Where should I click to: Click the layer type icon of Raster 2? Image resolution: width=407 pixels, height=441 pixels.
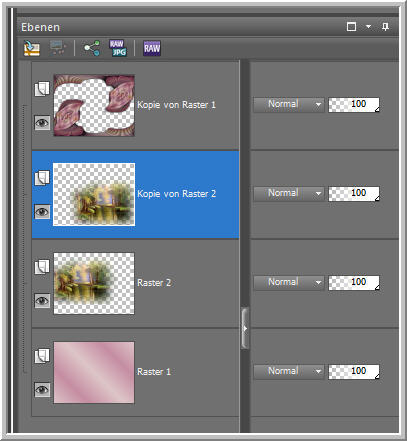click(42, 267)
